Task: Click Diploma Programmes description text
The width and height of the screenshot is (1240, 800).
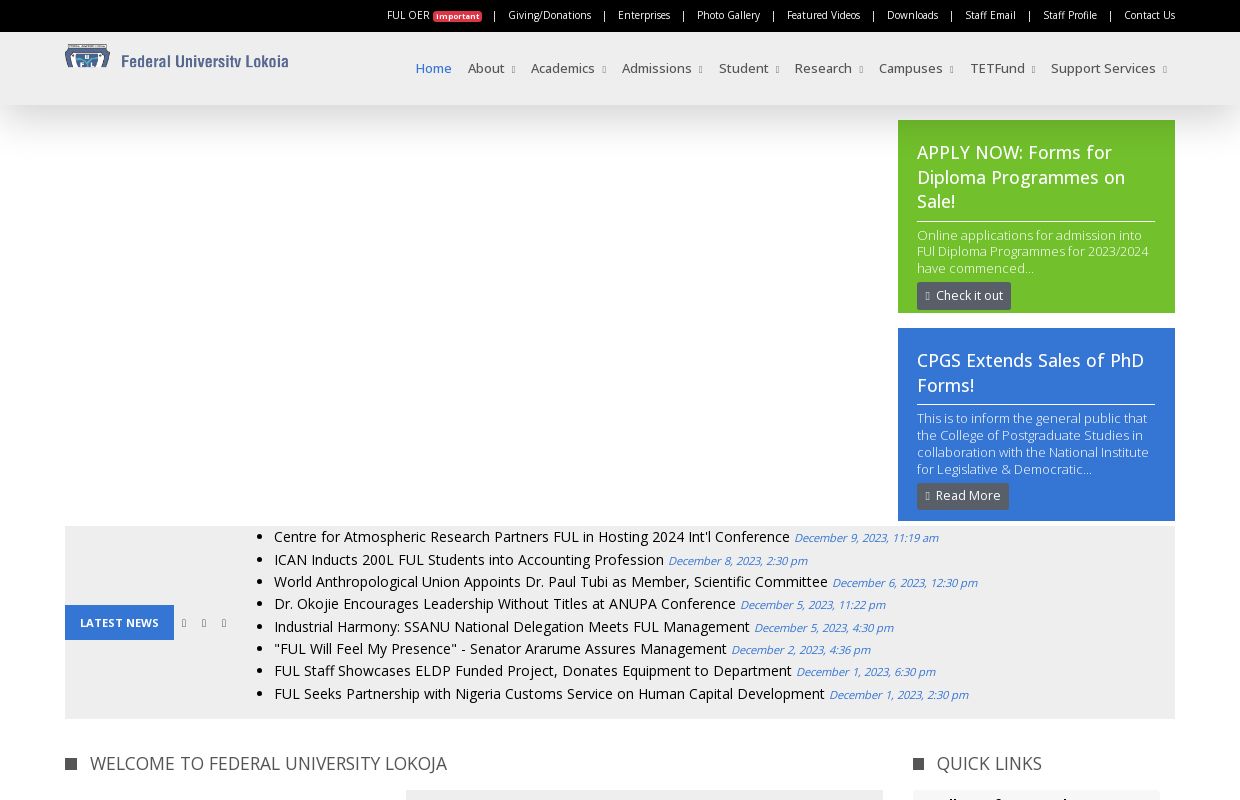Action: click(x=1033, y=252)
